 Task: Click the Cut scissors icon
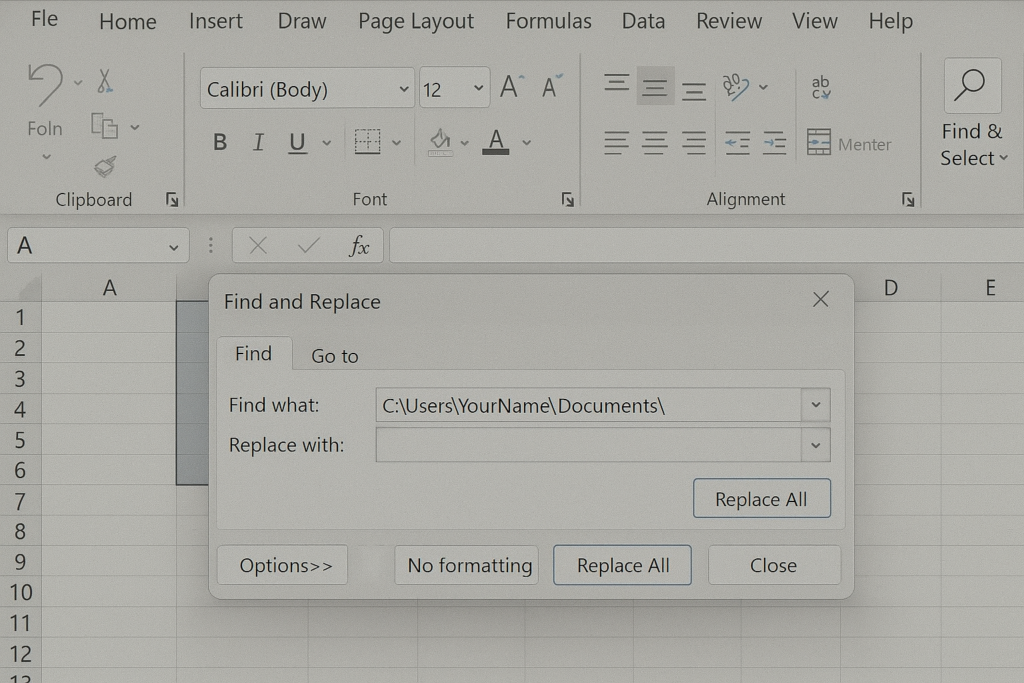pyautogui.click(x=105, y=82)
